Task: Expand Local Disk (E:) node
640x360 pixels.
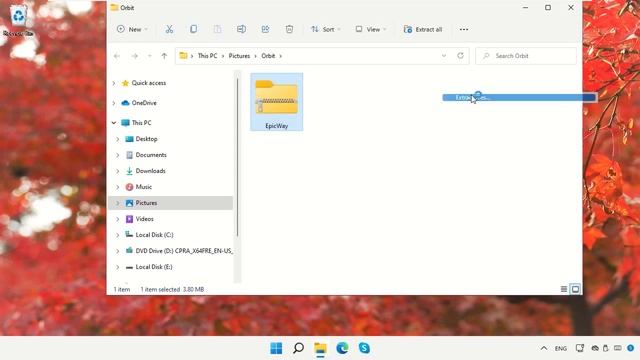Action: [118, 267]
